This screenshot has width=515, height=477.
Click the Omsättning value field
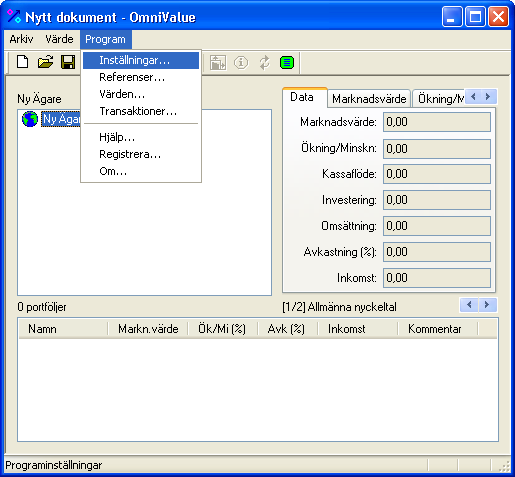(437, 226)
